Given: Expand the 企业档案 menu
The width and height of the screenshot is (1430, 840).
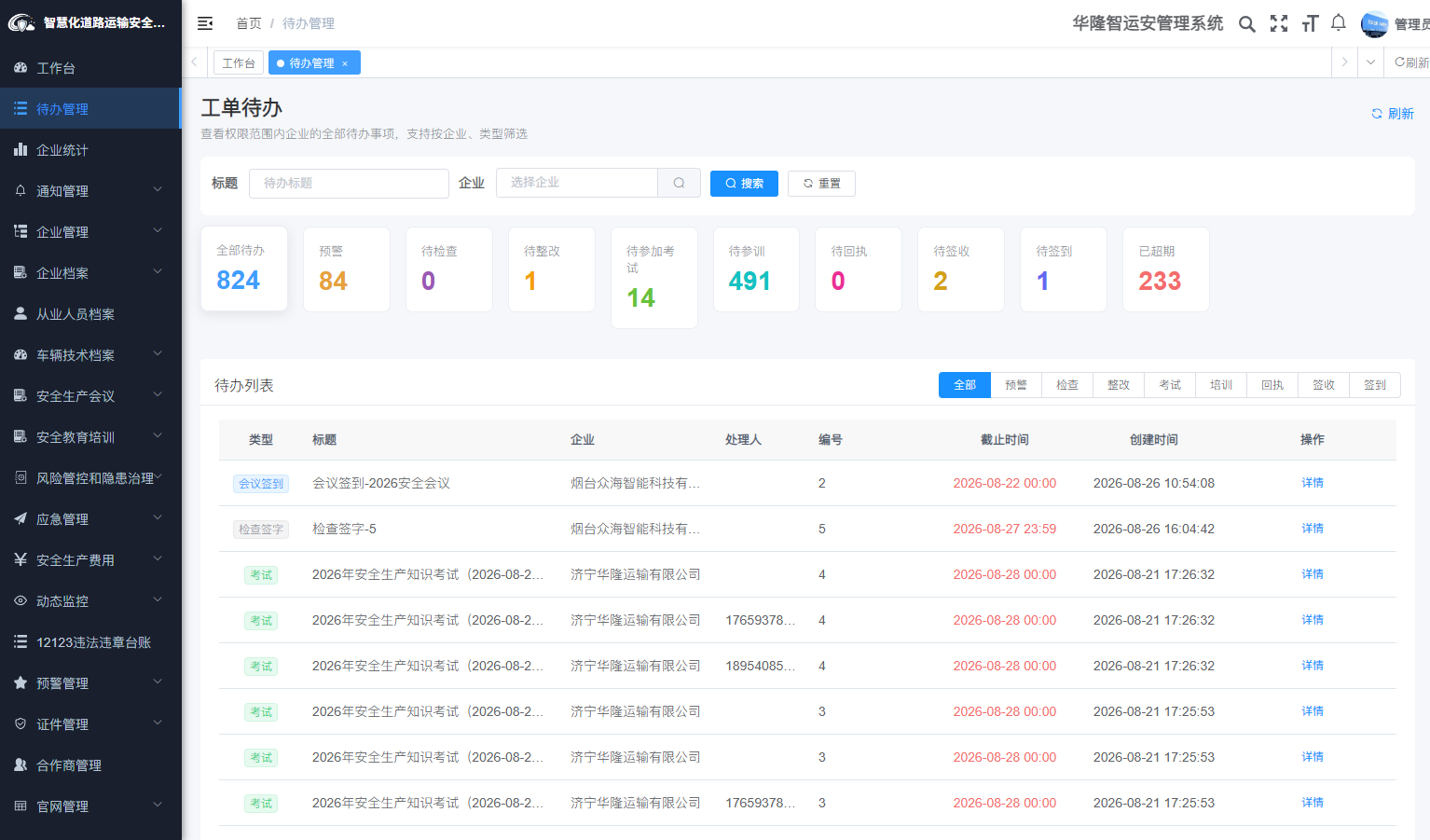Looking at the screenshot, I should pyautogui.click(x=90, y=273).
